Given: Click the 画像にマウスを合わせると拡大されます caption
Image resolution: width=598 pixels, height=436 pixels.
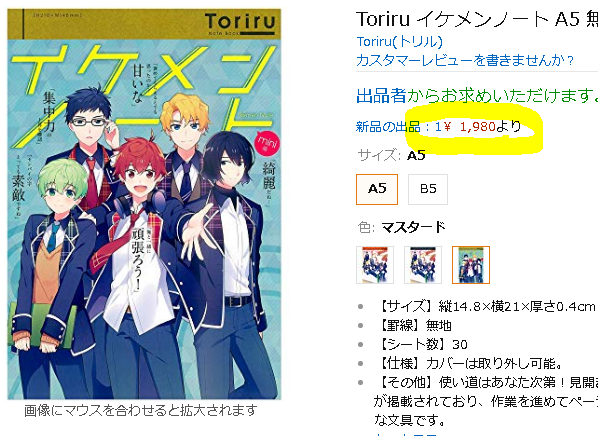Looking at the screenshot, I should (141, 410).
